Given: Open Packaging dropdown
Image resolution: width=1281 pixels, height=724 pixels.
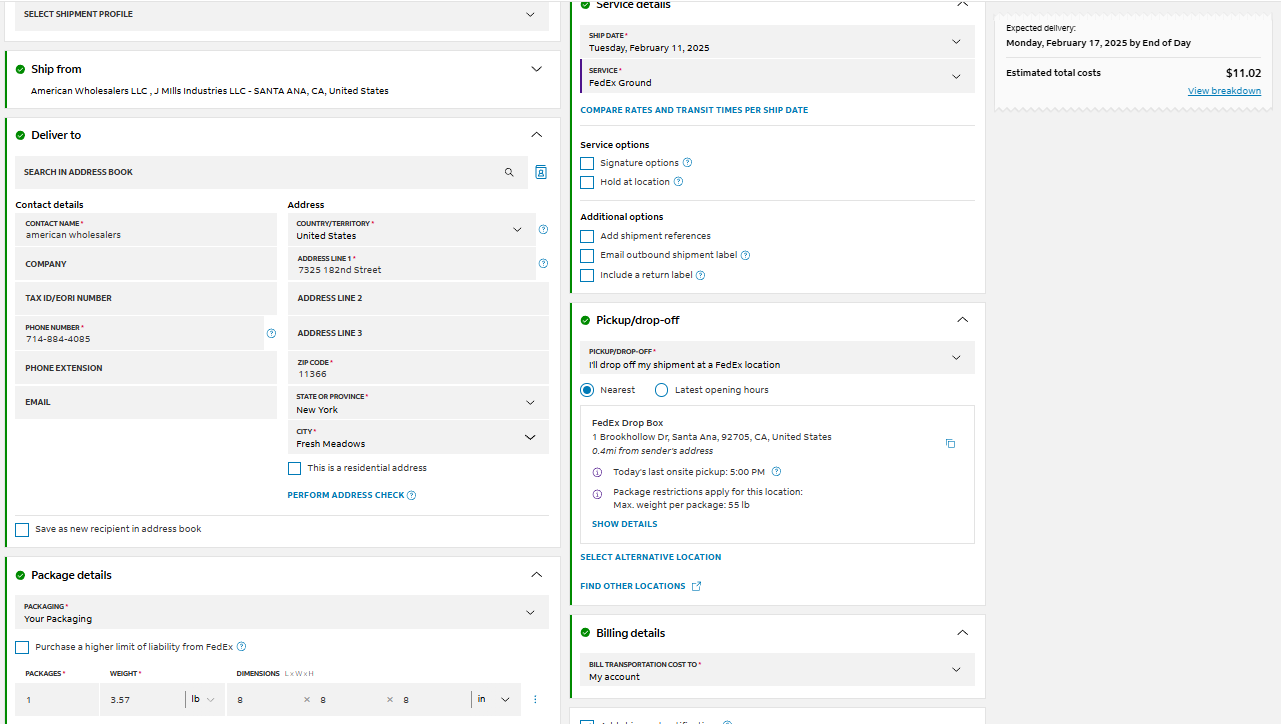Looking at the screenshot, I should pos(282,612).
